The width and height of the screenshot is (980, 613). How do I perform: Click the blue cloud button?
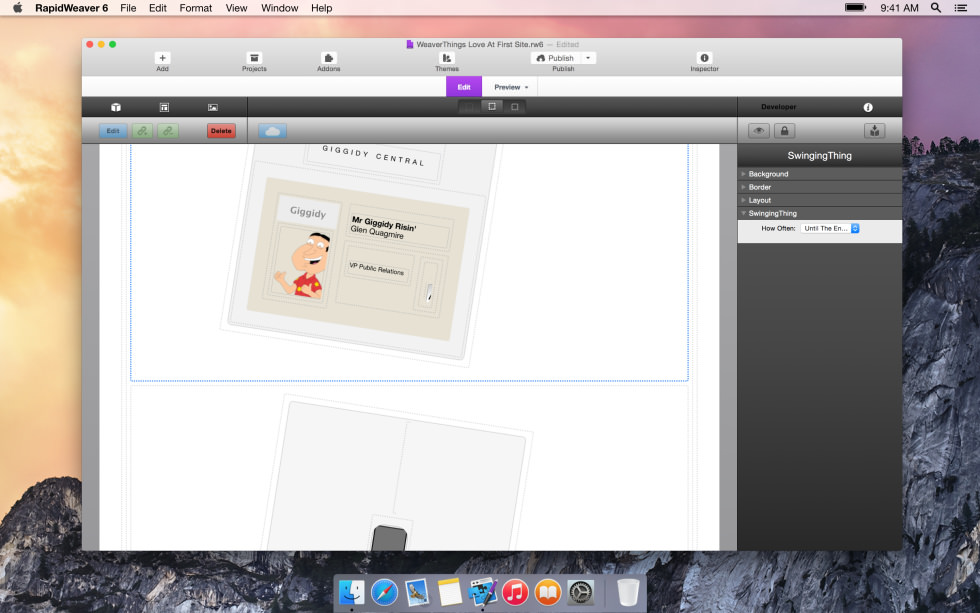pyautogui.click(x=272, y=131)
